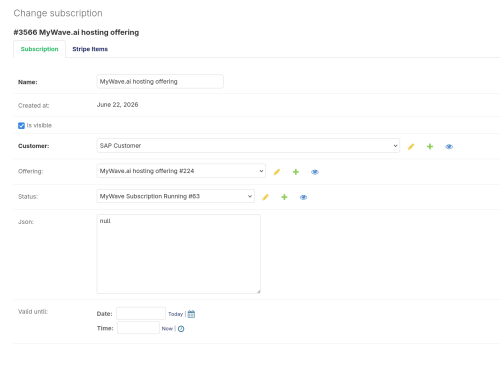Viewport: 500px width, 368px height.
Task: Click the Today link for Valid until
Action: [x=175, y=314]
